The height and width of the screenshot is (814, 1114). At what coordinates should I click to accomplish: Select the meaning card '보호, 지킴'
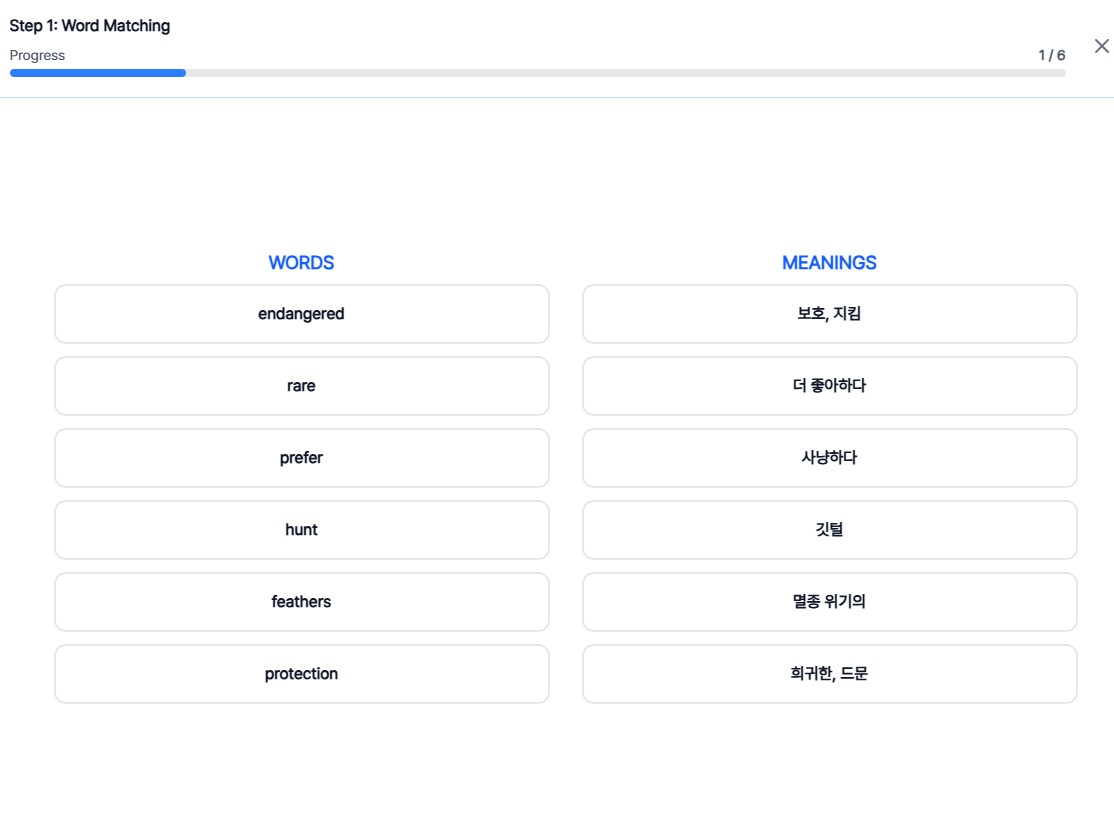[829, 314]
